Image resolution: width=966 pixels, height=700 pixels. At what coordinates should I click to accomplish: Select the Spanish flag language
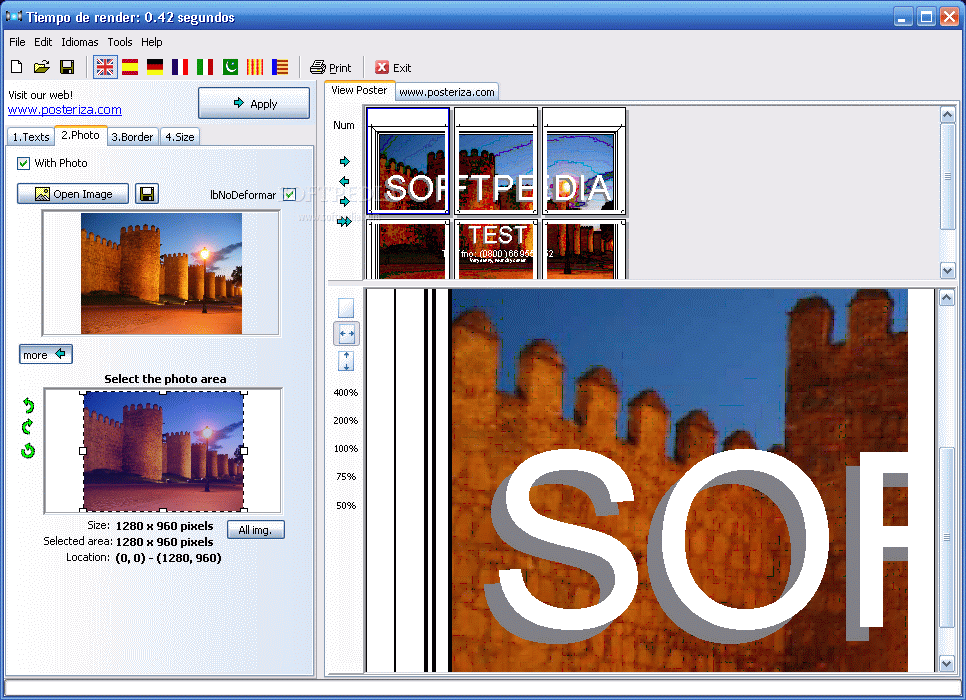[x=130, y=67]
